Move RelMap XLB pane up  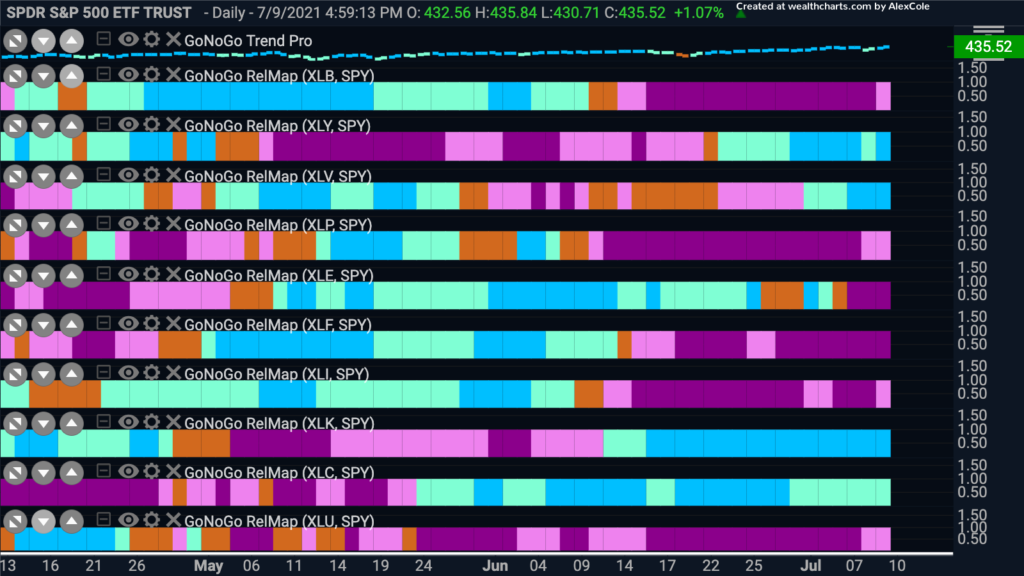point(71,76)
